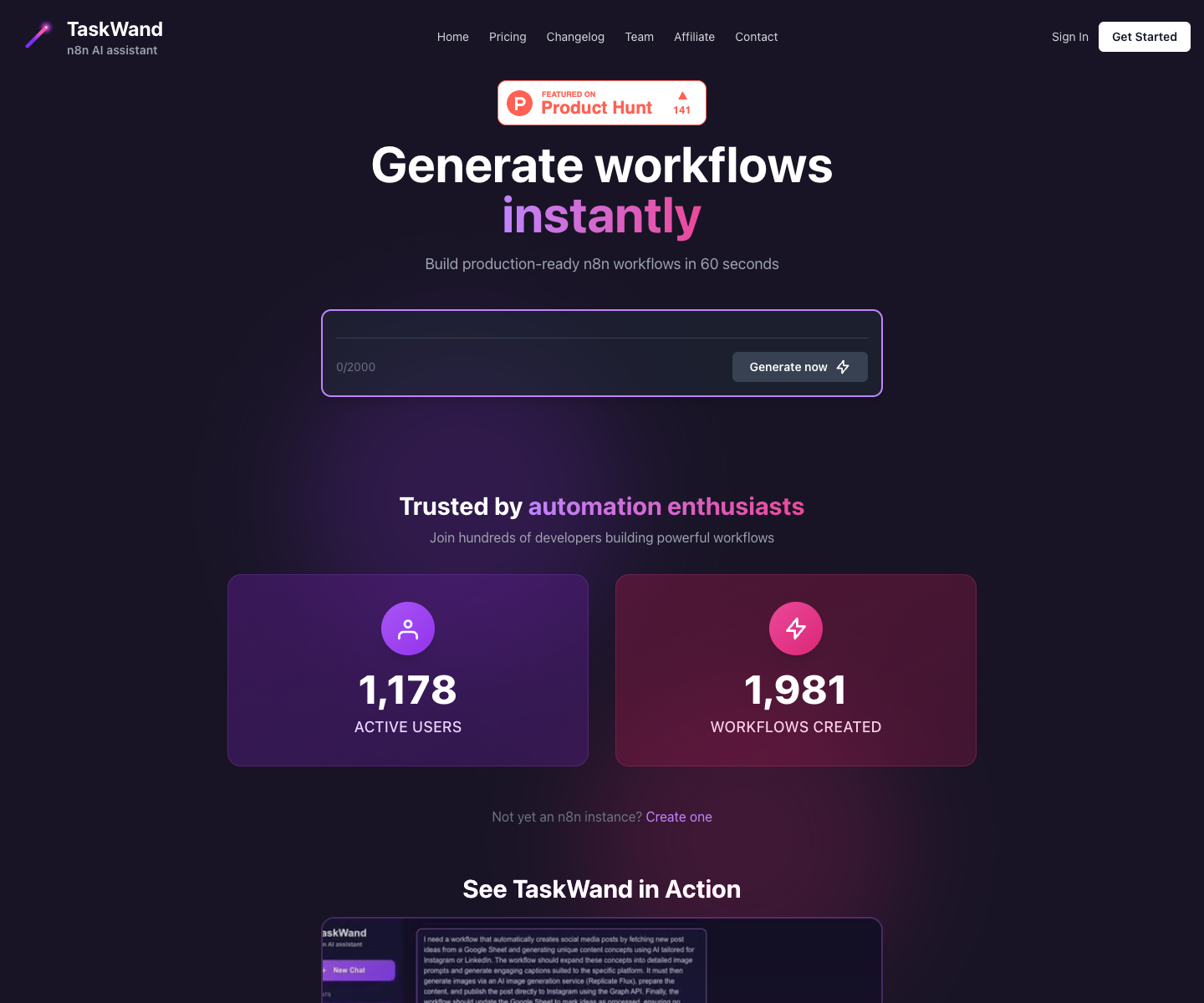This screenshot has height=1003, width=1204.
Task: Navigate to the Affiliate page
Action: click(x=695, y=37)
